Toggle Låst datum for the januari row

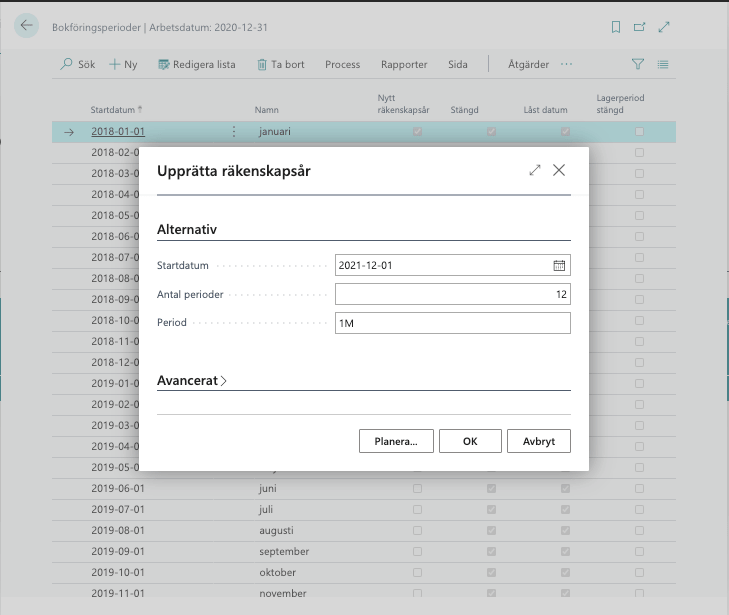565,132
